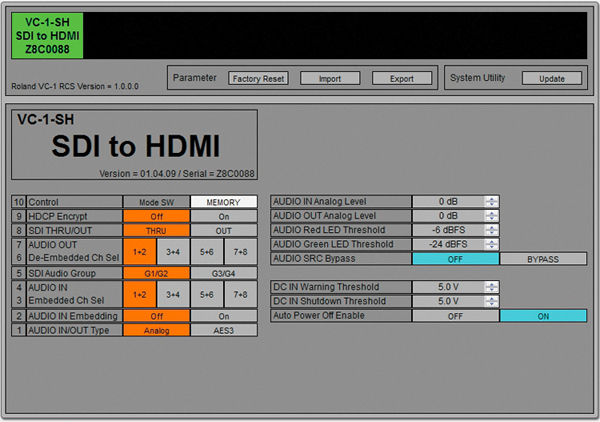Click the Auto Power Off Enable label
The height and width of the screenshot is (422, 600).
pyautogui.click(x=319, y=316)
